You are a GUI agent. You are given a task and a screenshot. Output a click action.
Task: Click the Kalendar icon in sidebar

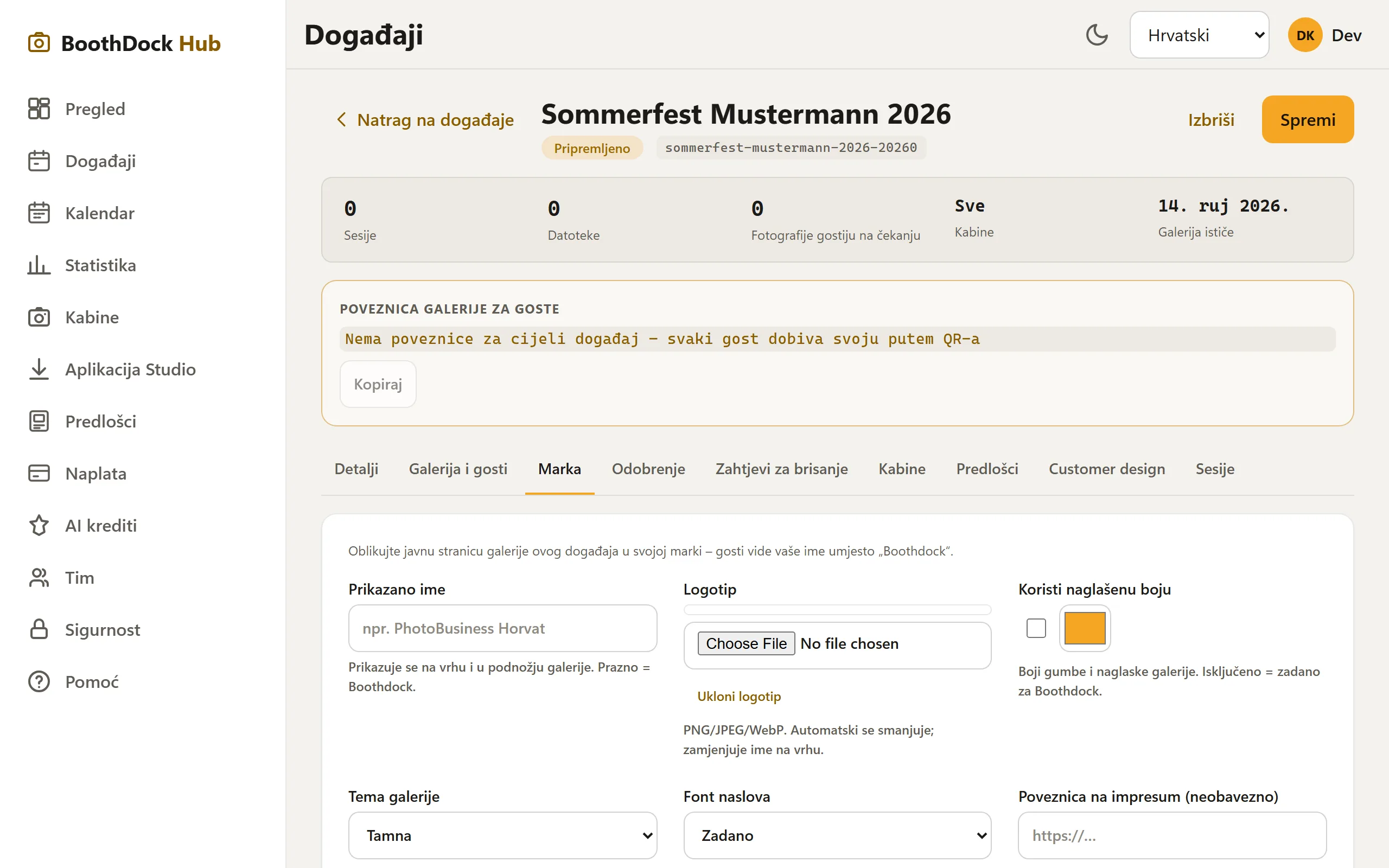click(x=39, y=213)
